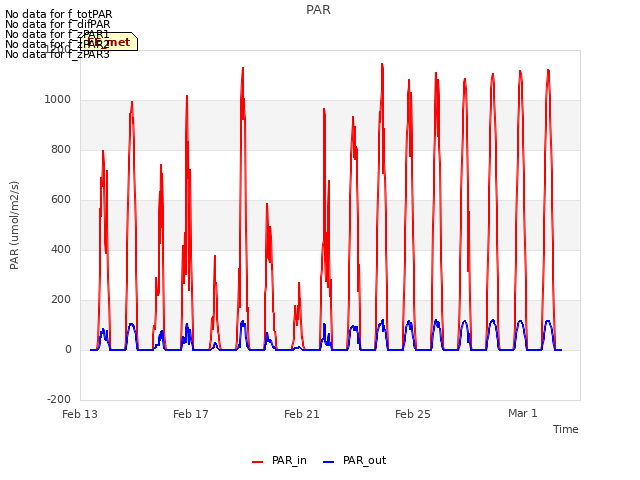Click the 'Feb 25' x-axis tick label
Viewport: 640px width, 480px height.
pos(413,414)
